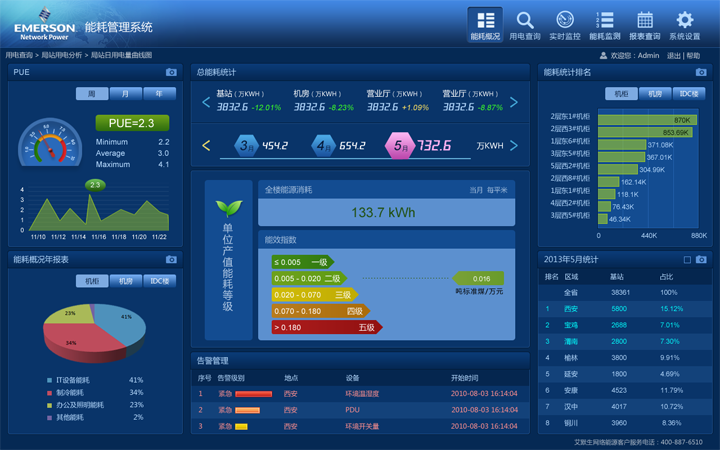Click the 0.005-0.020 二级 level bar
This screenshot has height=450, width=720.
(309, 278)
